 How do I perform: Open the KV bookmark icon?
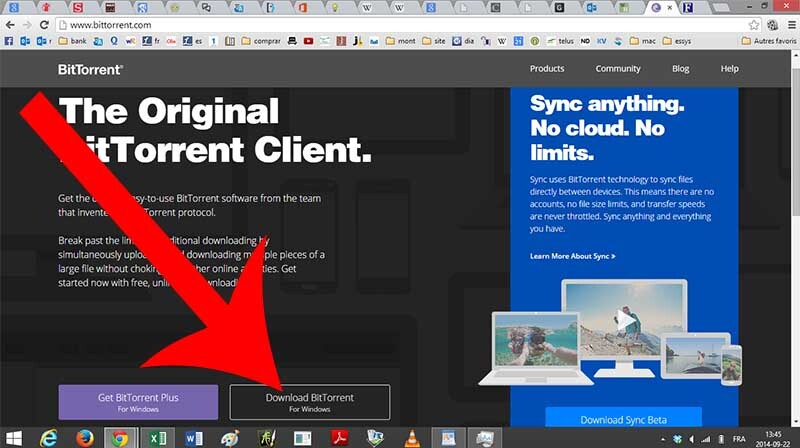tap(602, 41)
